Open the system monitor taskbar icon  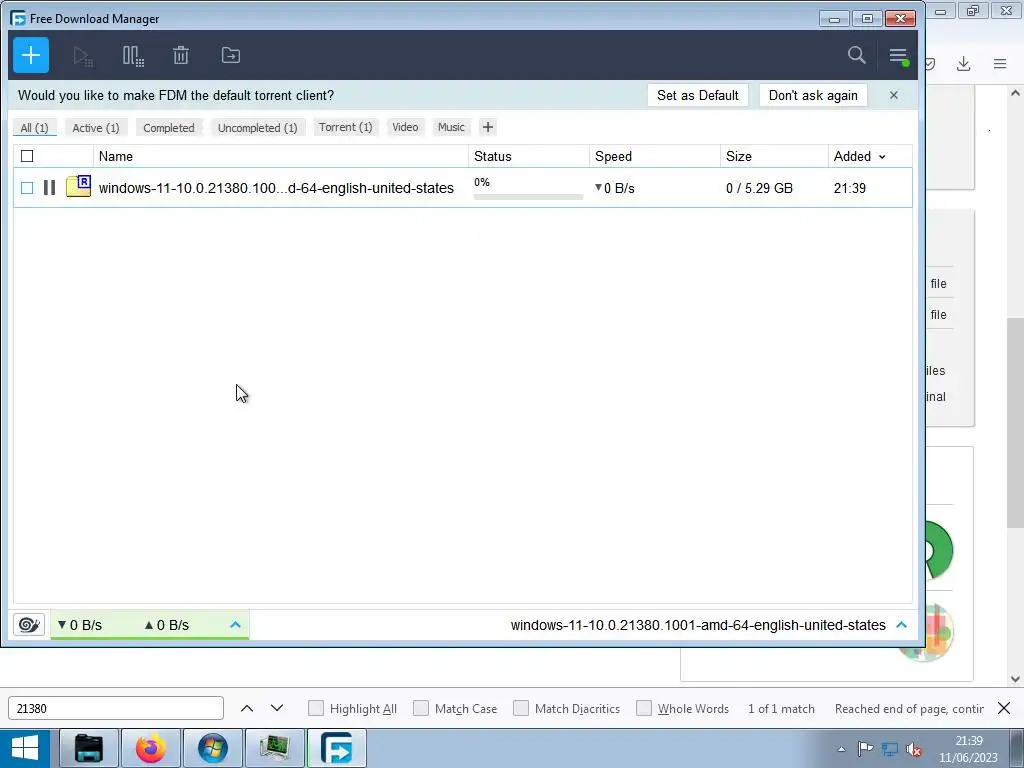[275, 748]
